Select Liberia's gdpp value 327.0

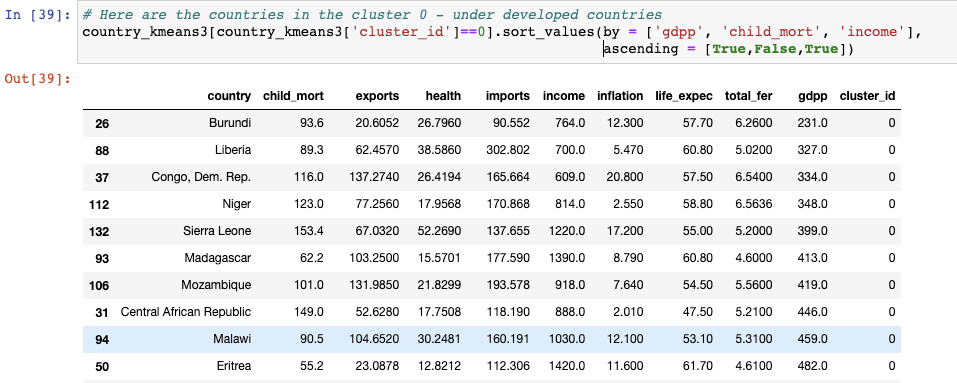[812, 149]
